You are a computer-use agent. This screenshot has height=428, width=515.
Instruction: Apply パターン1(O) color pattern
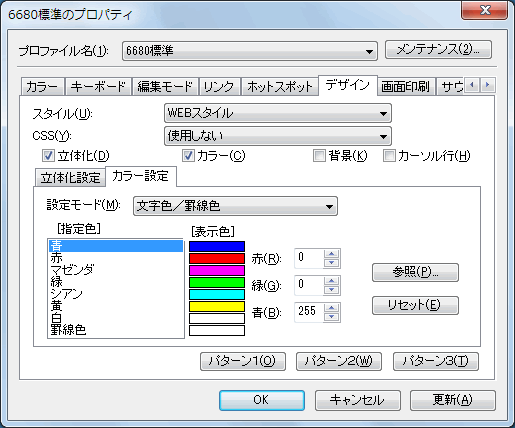coord(243,361)
